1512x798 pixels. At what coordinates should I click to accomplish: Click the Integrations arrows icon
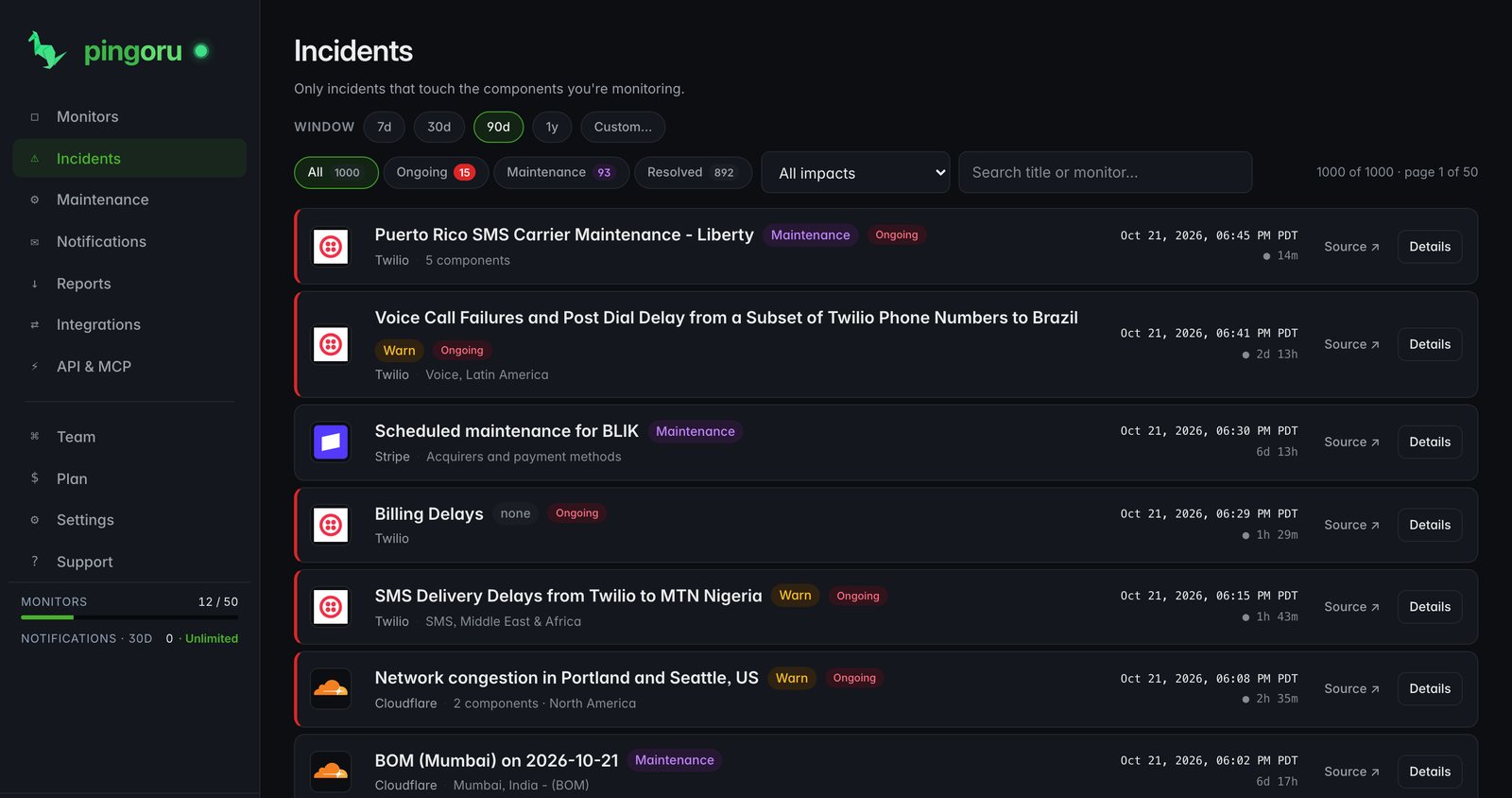tap(35, 325)
